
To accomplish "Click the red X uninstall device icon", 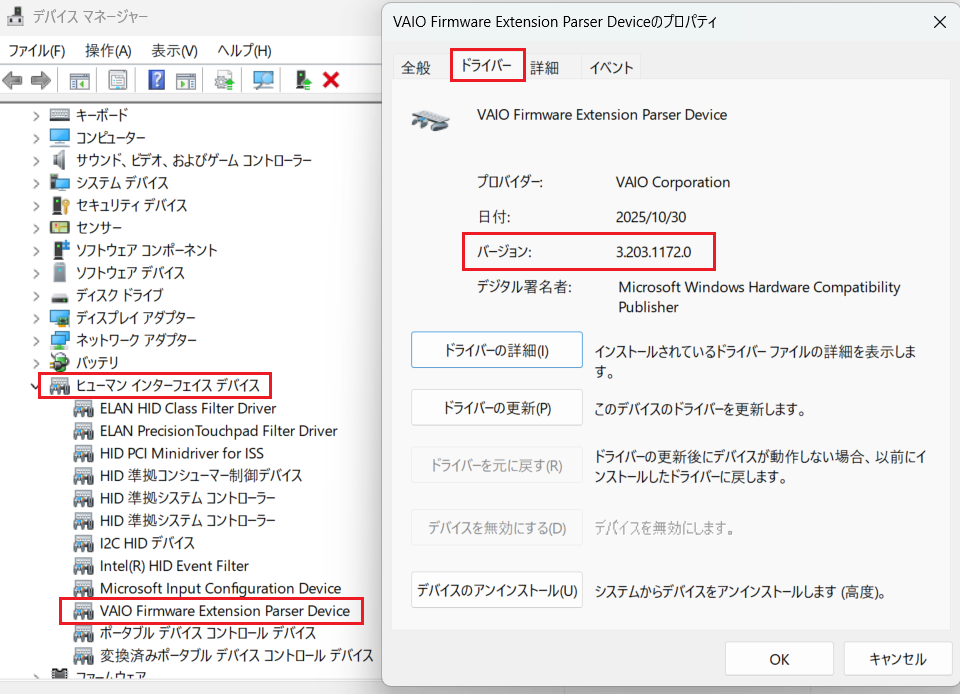I will (331, 80).
